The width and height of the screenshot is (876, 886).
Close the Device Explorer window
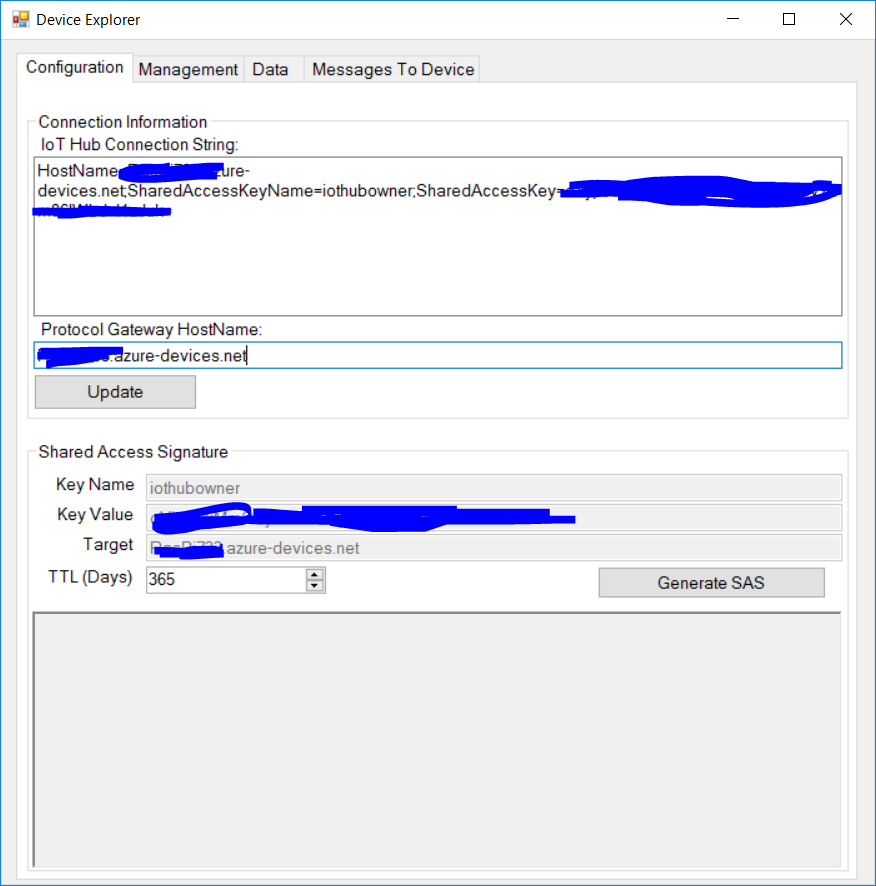(x=846, y=19)
